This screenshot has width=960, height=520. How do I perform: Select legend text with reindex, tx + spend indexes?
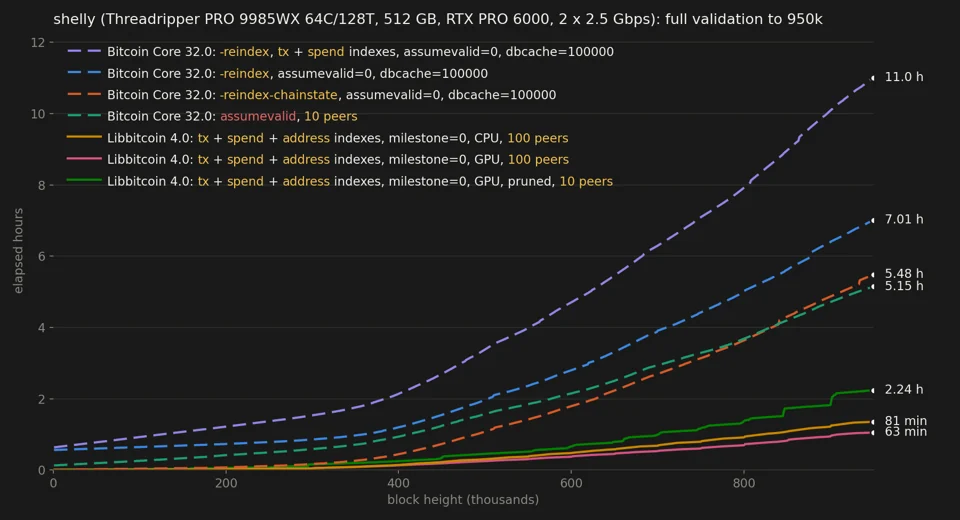[x=360, y=52]
